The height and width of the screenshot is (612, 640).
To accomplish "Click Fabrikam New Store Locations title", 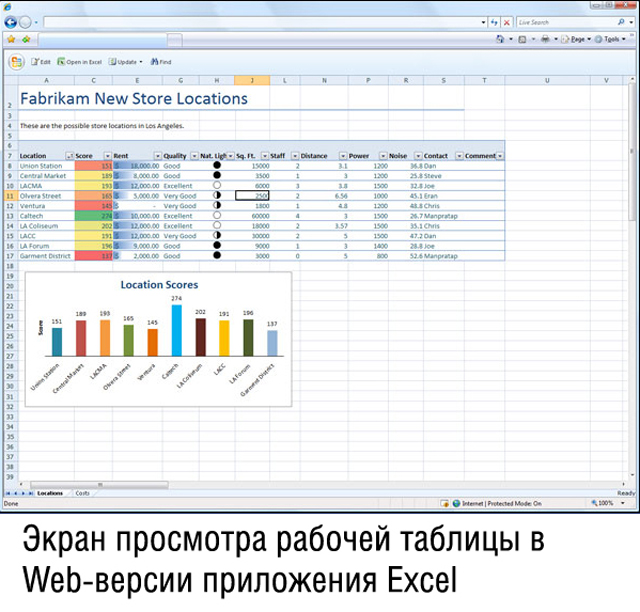I will tap(134, 99).
